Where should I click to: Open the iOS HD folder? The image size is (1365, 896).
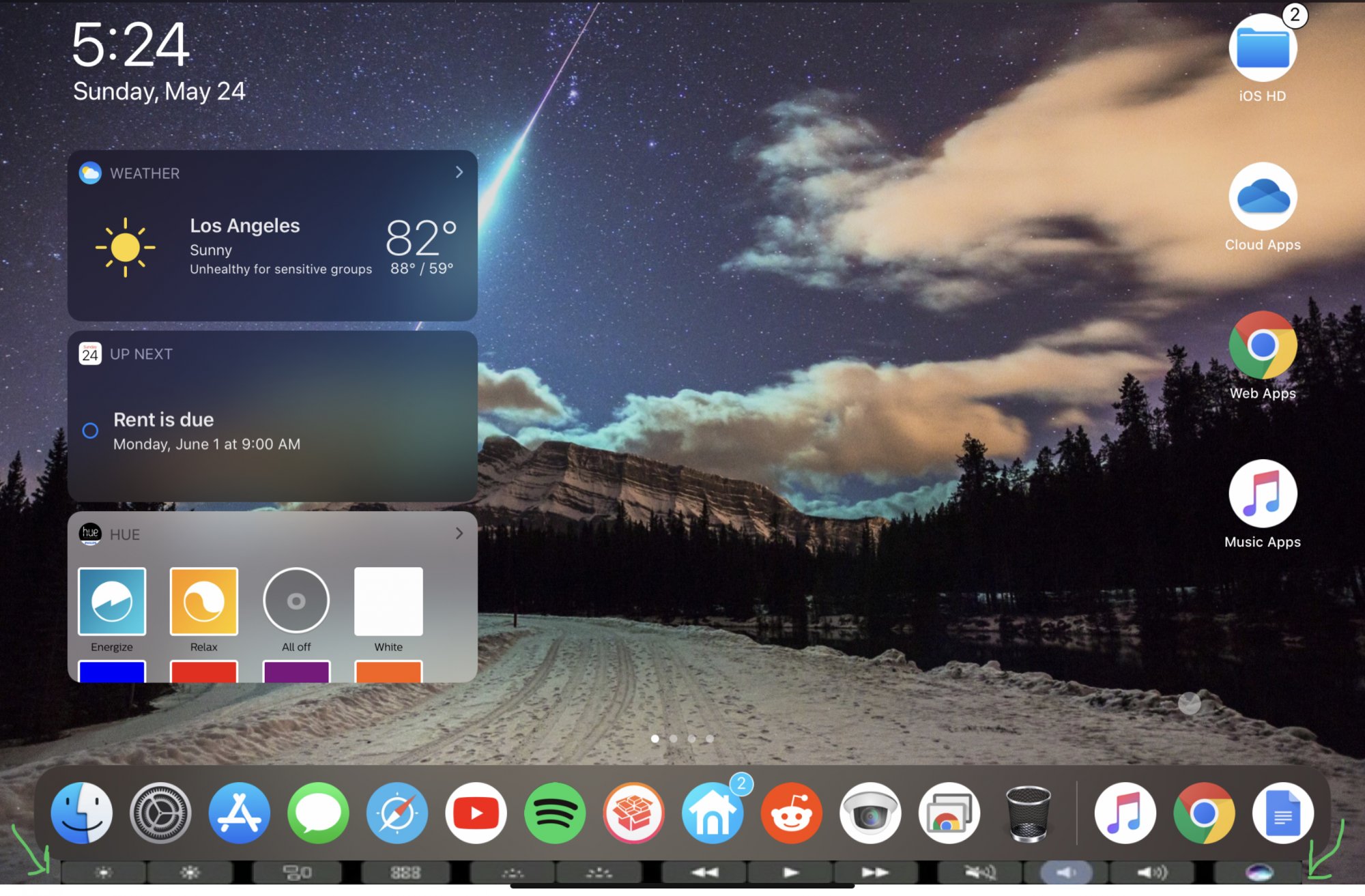click(x=1263, y=48)
